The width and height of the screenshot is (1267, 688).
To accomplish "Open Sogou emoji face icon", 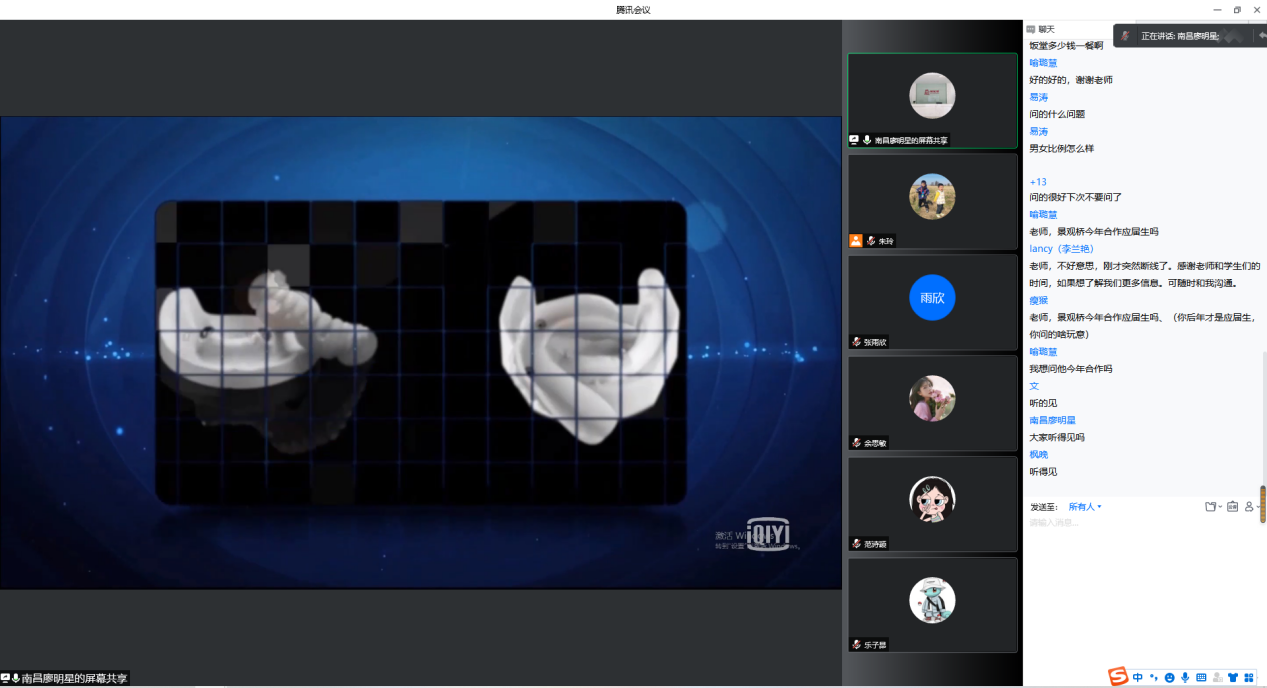I will pos(1170,678).
